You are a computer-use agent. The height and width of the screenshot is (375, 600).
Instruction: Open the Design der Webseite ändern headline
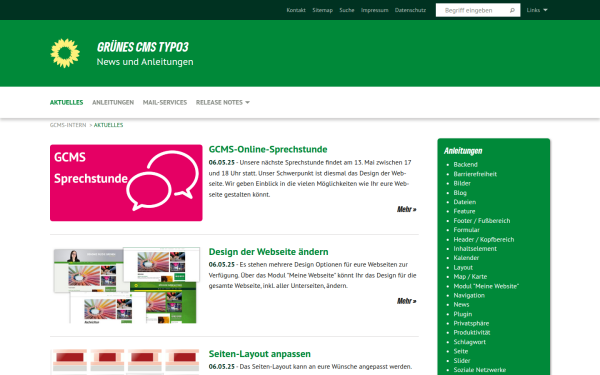268,252
